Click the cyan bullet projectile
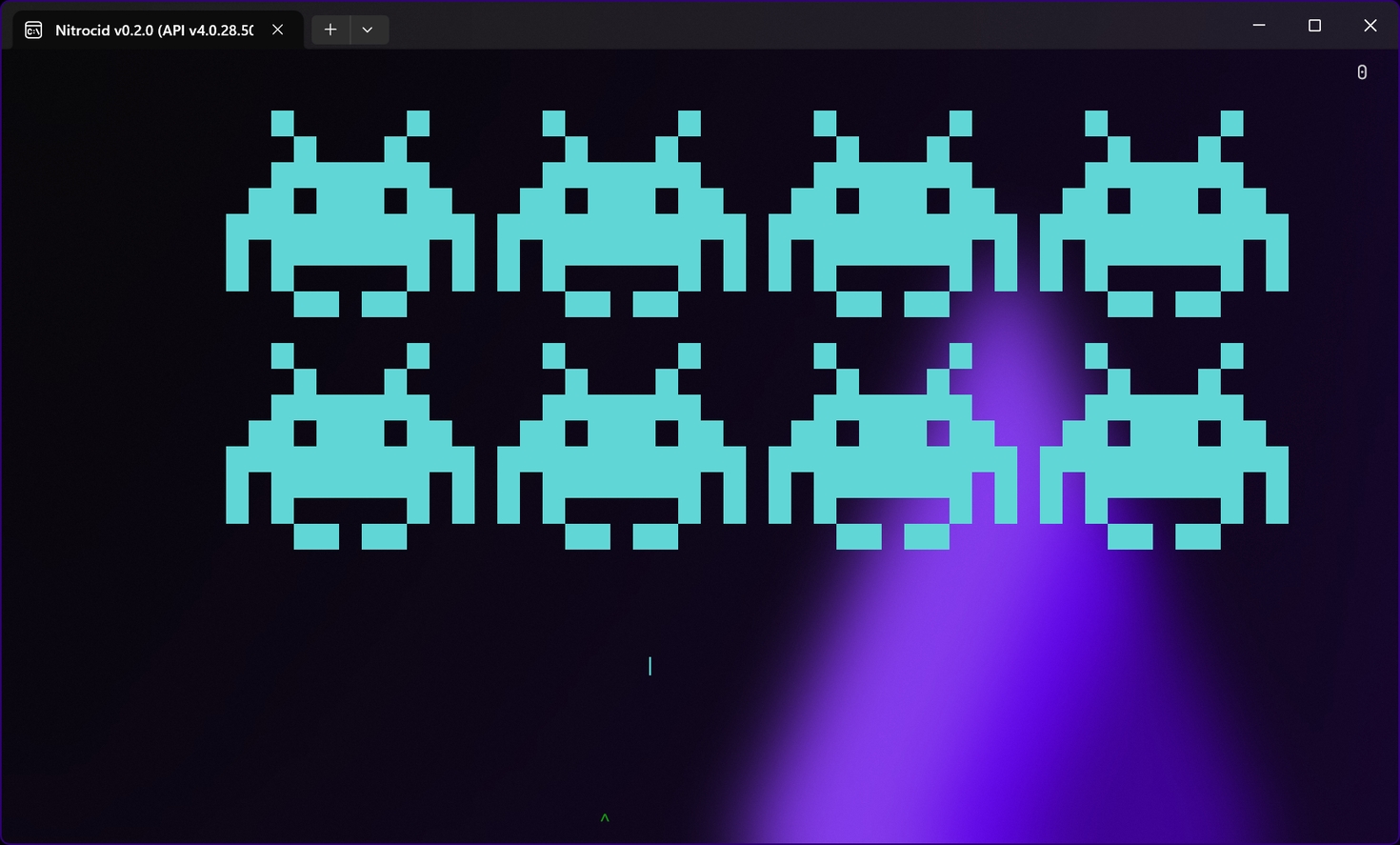 650,666
